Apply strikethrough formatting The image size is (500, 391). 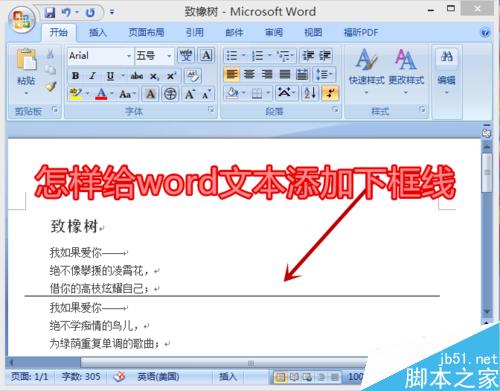[x=137, y=76]
